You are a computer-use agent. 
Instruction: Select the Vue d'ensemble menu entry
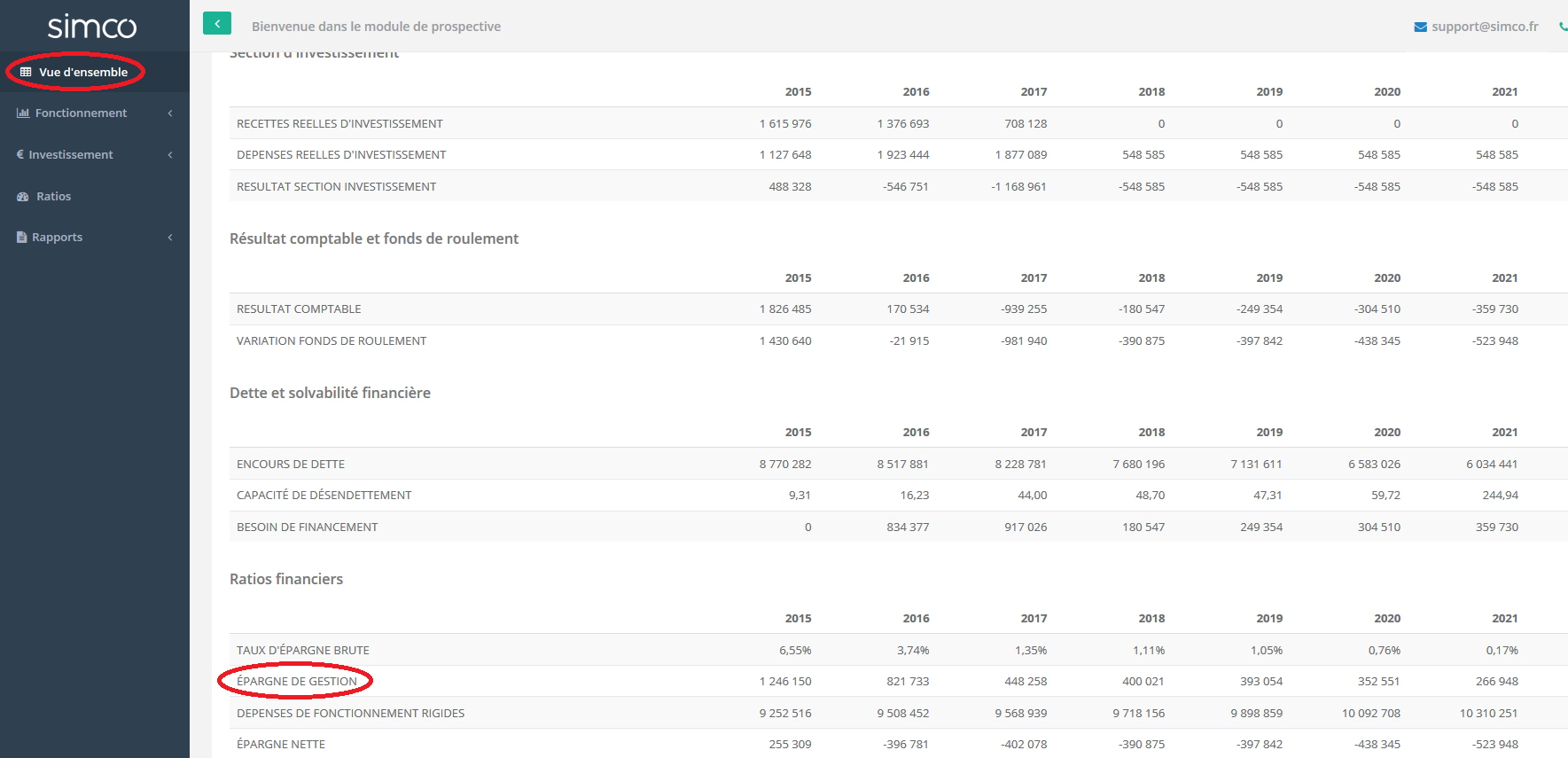(82, 72)
